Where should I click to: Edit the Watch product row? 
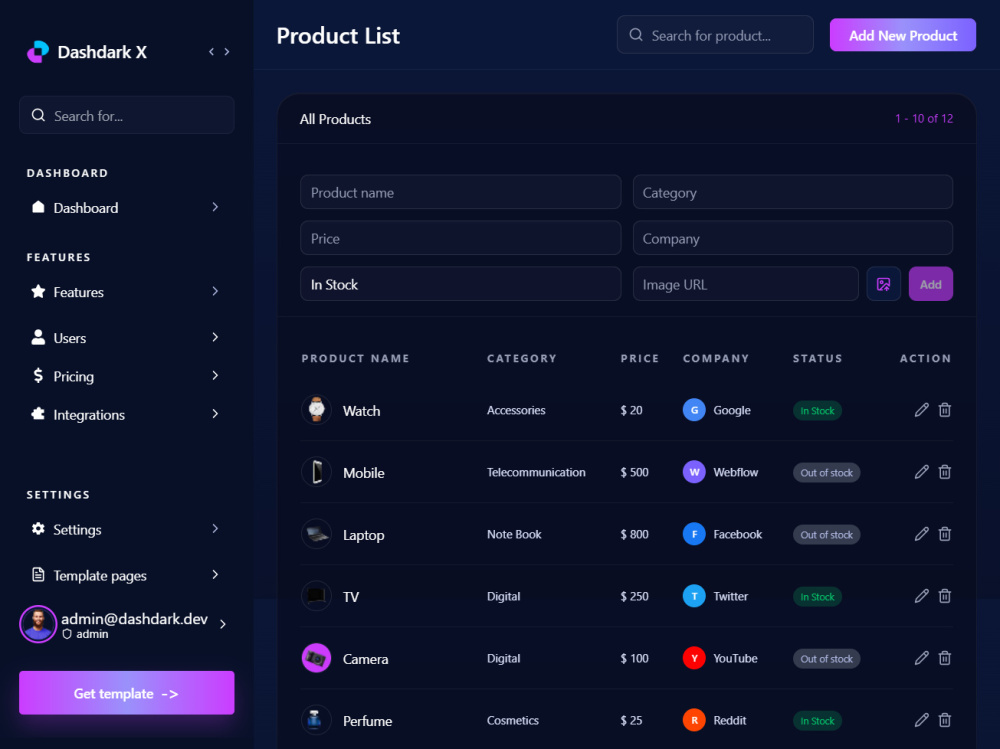click(x=922, y=410)
